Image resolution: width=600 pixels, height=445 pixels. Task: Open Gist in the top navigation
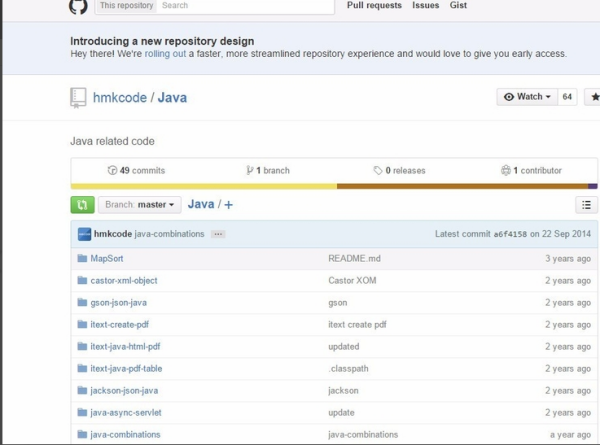[x=459, y=6]
